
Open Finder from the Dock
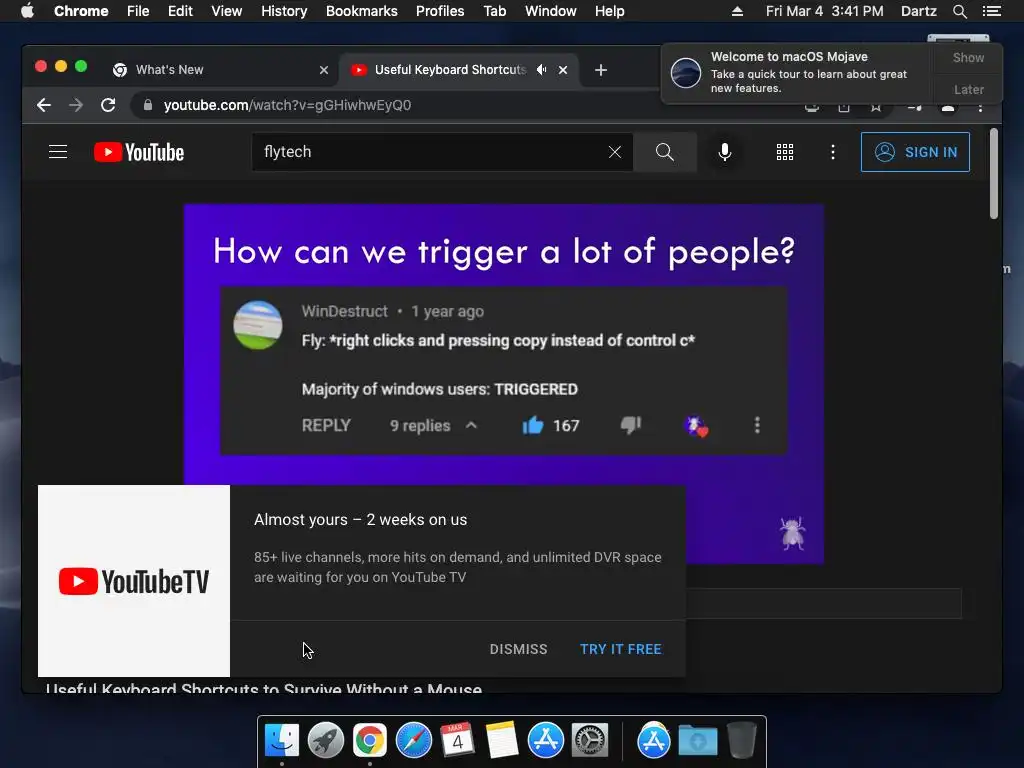click(282, 741)
